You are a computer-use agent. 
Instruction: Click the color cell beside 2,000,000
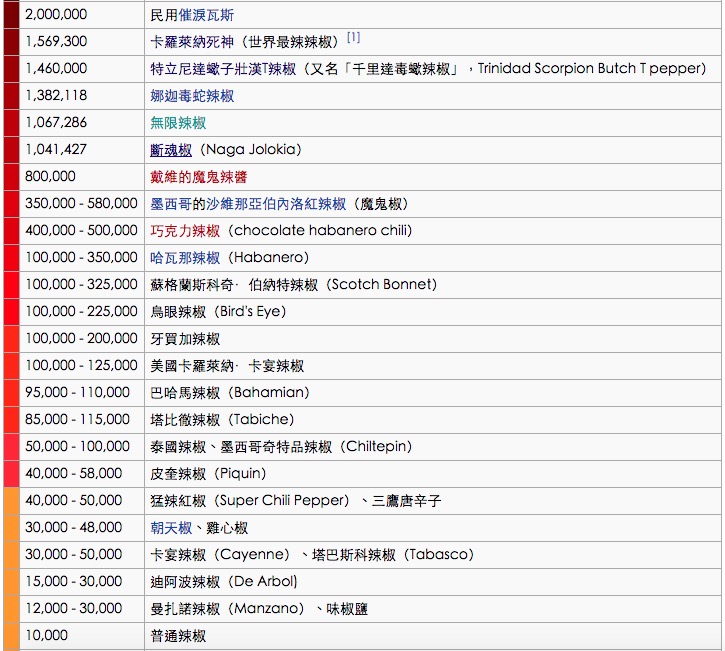coord(10,15)
